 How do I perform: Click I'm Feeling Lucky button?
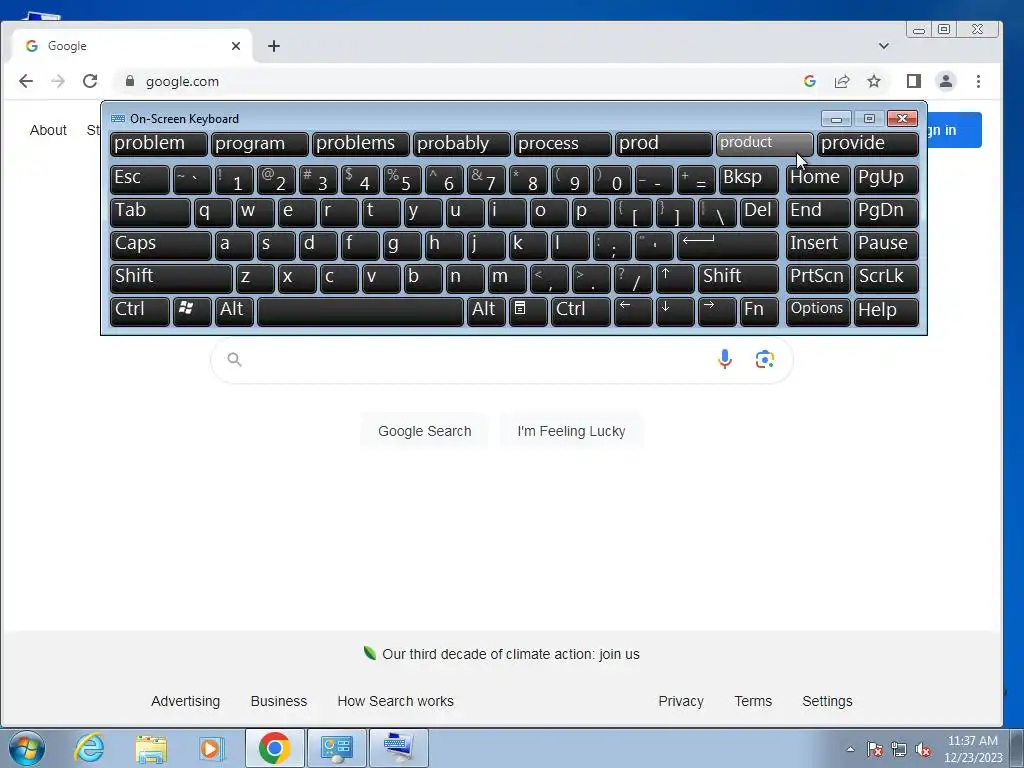(x=571, y=431)
